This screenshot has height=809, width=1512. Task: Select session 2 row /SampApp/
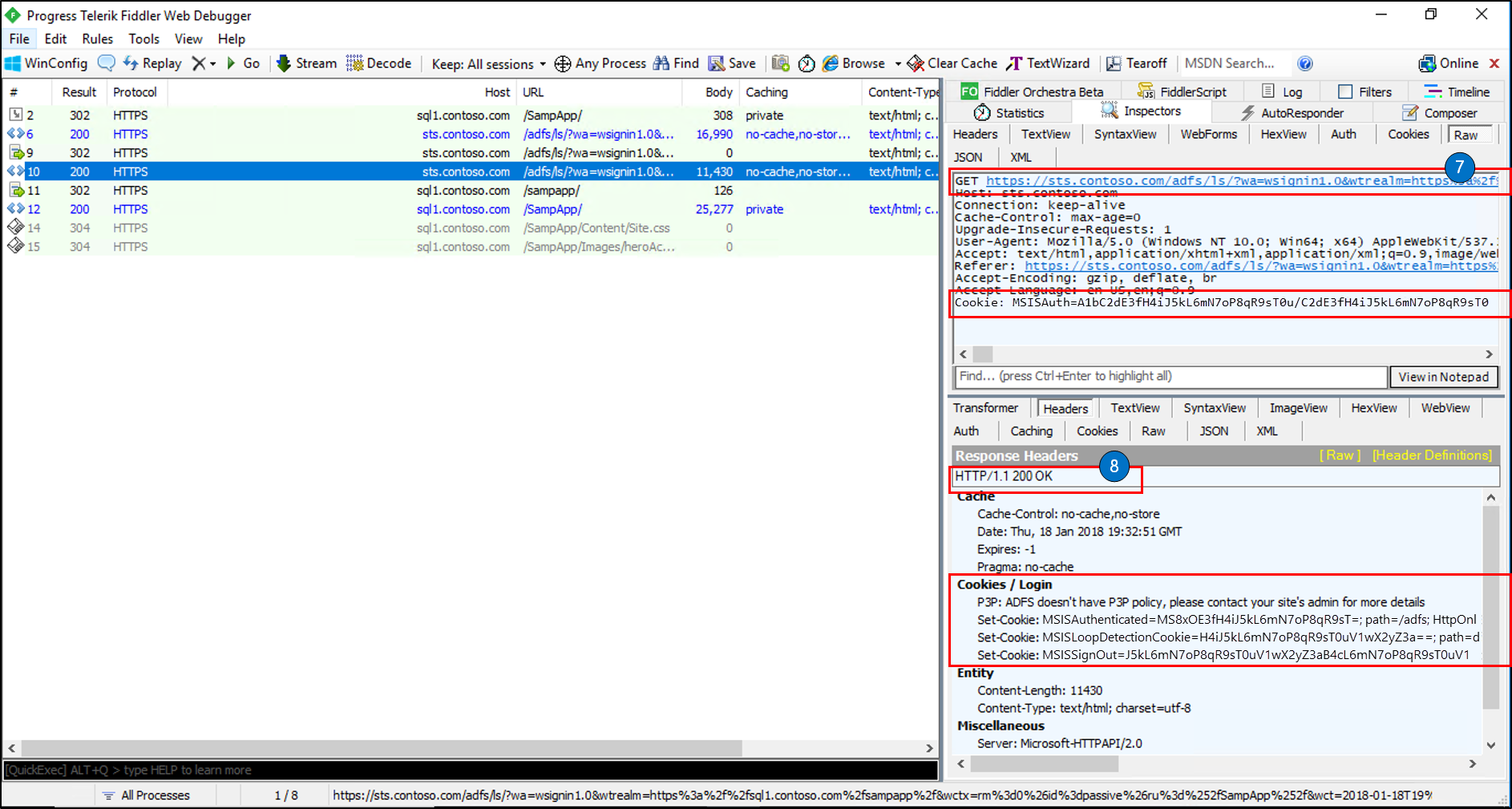point(471,115)
